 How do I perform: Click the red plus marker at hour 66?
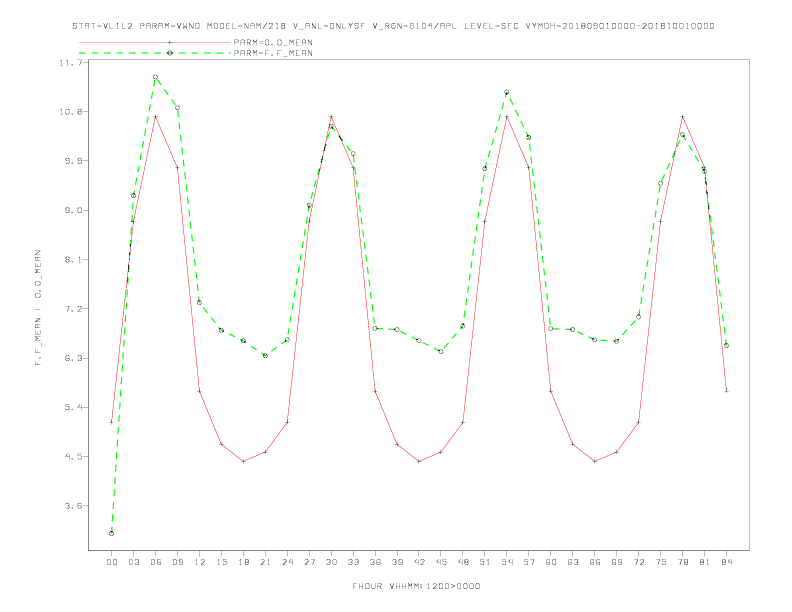click(x=595, y=461)
